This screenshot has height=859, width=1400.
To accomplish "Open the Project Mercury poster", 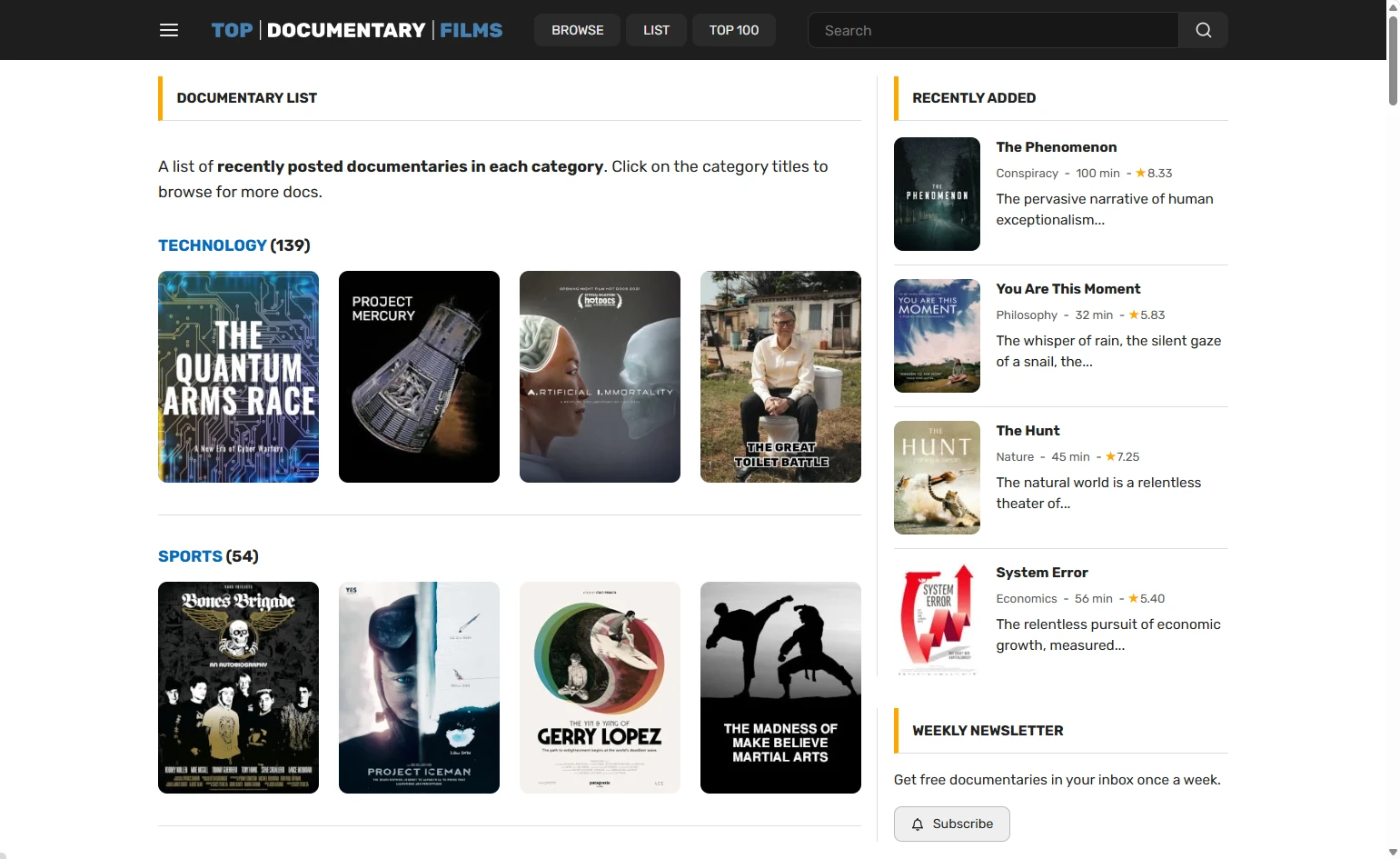I will [x=419, y=376].
